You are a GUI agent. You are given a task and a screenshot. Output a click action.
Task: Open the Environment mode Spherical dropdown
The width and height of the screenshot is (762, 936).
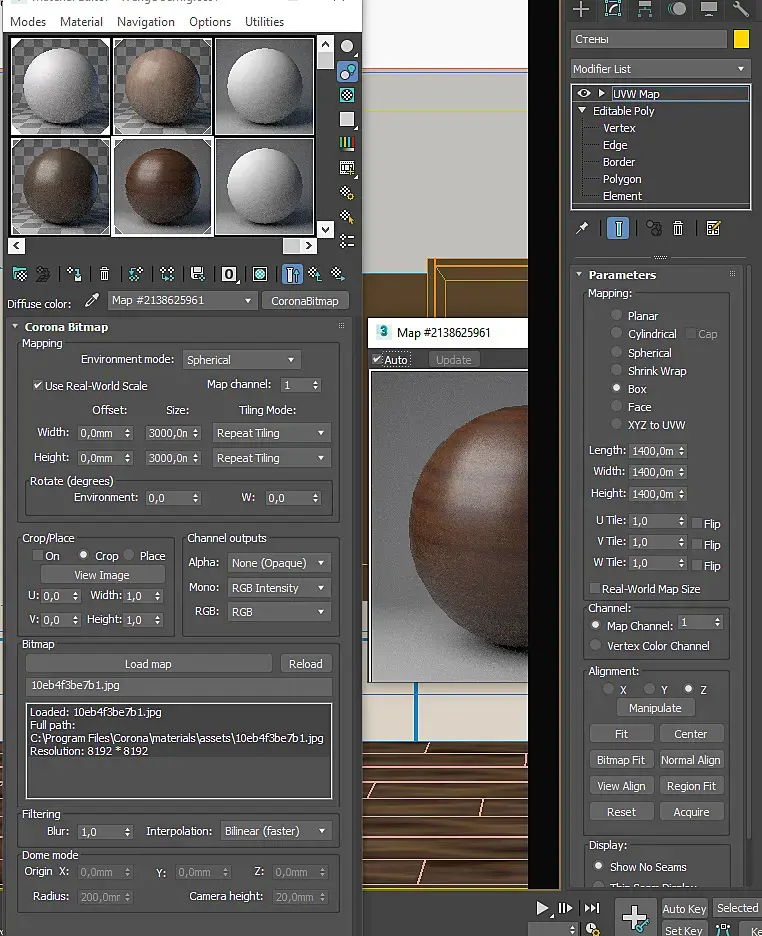click(241, 360)
